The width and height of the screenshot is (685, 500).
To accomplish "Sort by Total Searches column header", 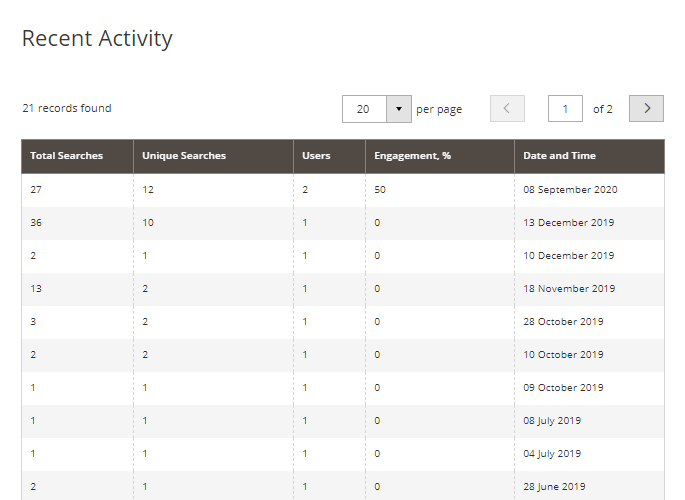I will (67, 156).
